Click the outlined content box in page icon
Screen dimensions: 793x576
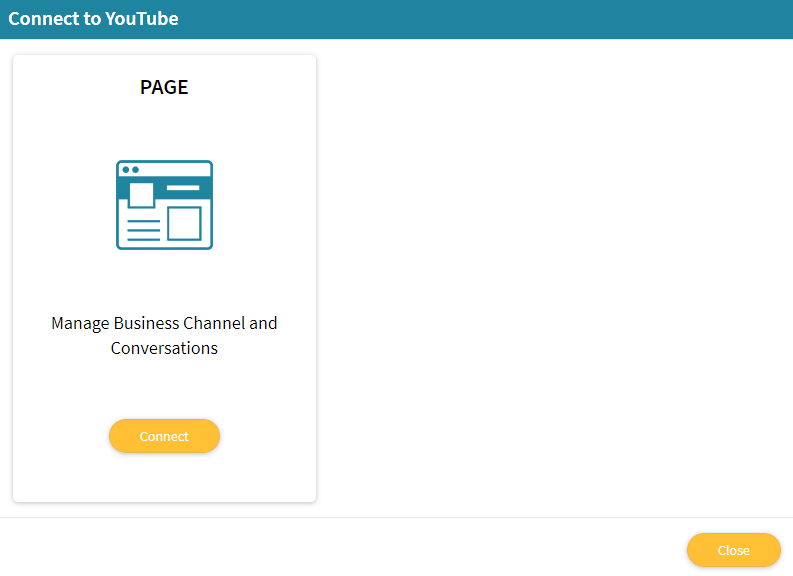point(184,223)
